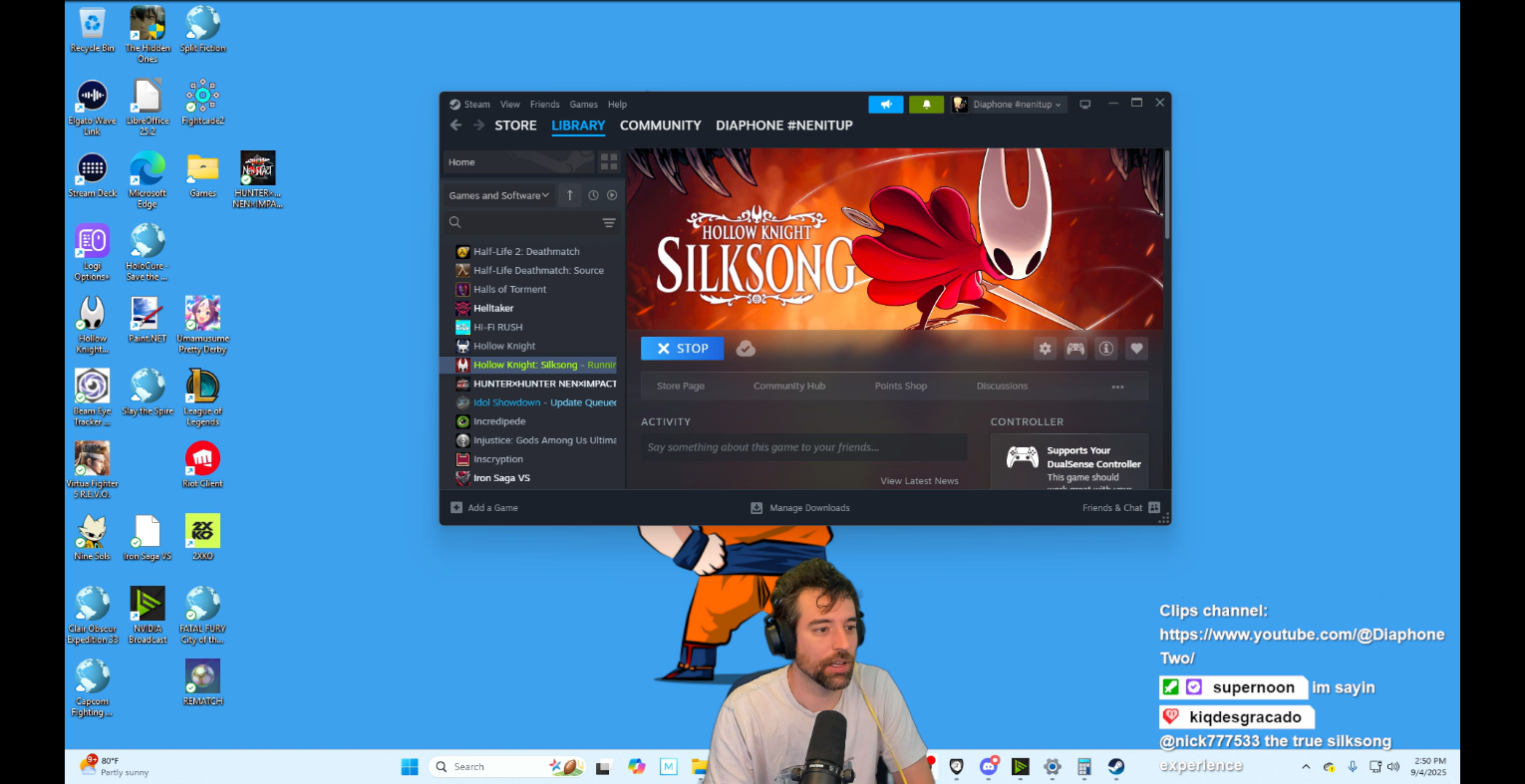The height and width of the screenshot is (784, 1525).
Task: Click the Steam icon in the taskbar
Action: (1116, 766)
